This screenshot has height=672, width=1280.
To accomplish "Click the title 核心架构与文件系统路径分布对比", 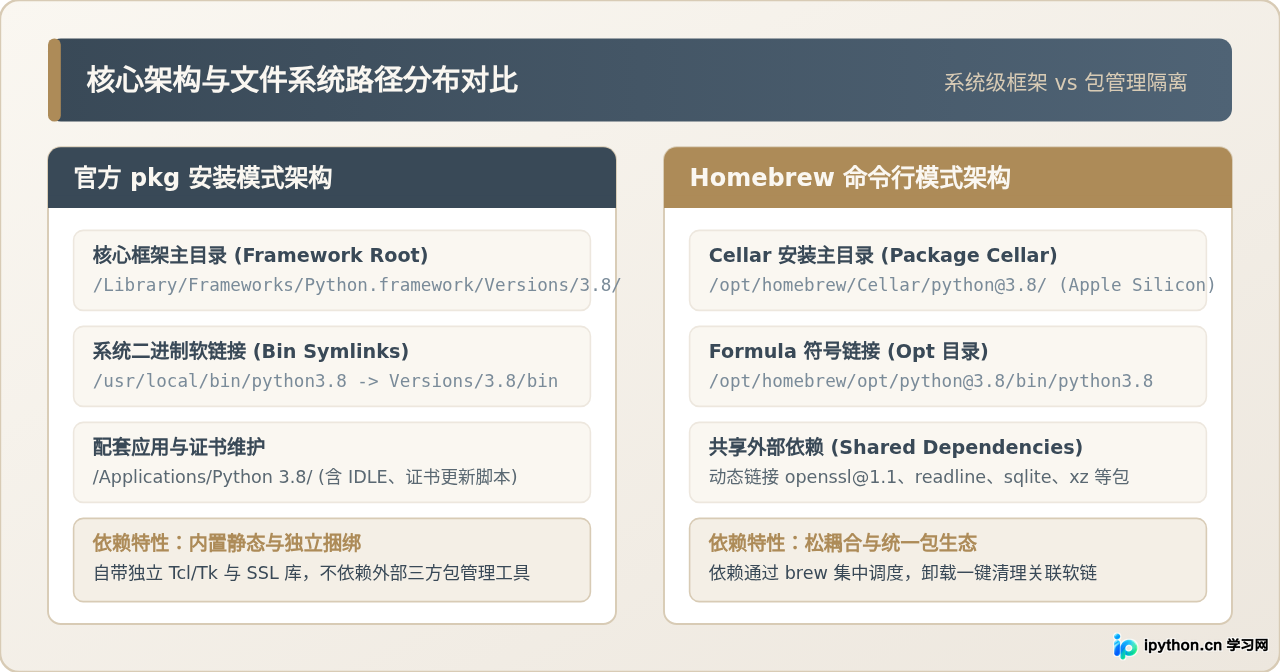I will (x=302, y=80).
